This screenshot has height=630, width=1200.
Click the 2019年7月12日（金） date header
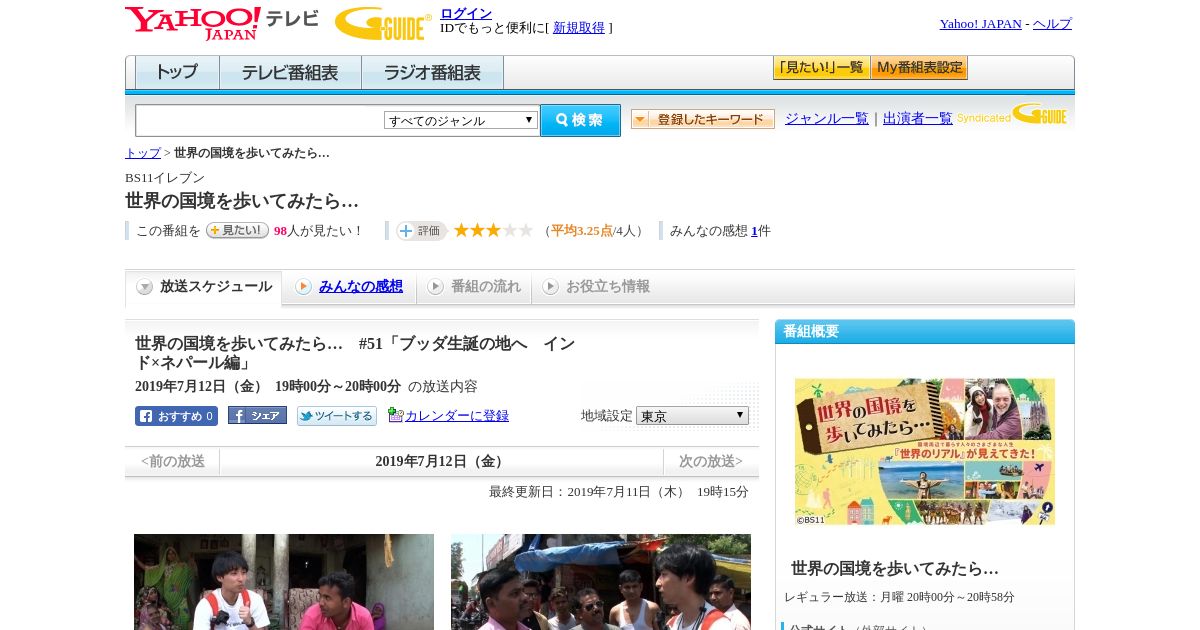coord(442,461)
